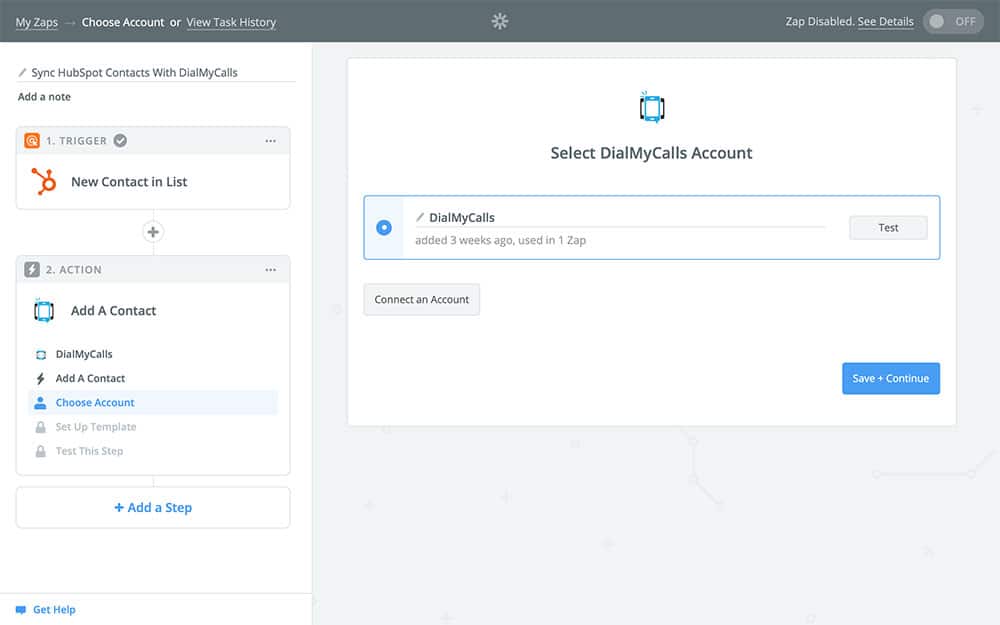1000x625 pixels.
Task: Toggle the Zap ON/OFF switch
Action: [952, 22]
